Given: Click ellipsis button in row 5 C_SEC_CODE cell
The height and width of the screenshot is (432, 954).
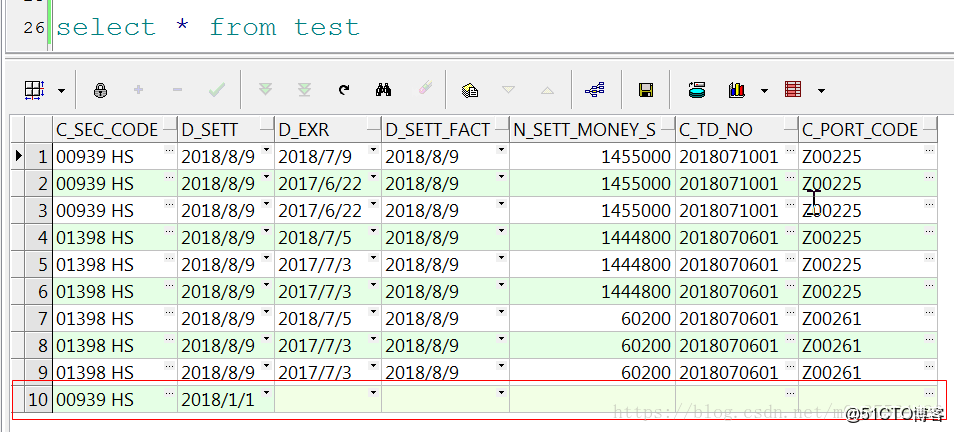Looking at the screenshot, I should (169, 257).
